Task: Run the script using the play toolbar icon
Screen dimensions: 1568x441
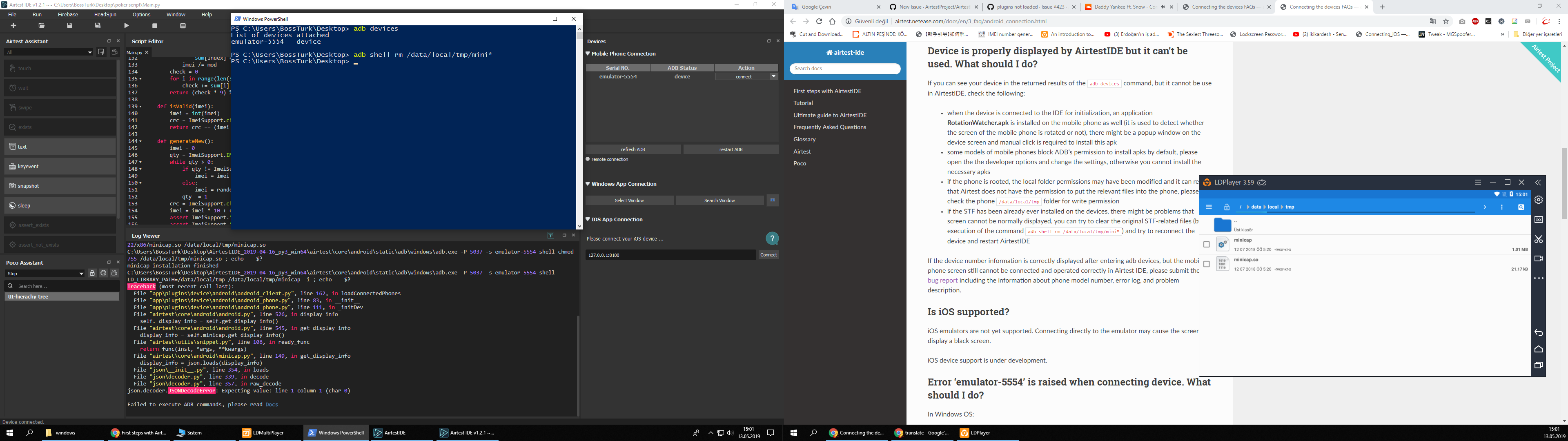Action: (x=126, y=26)
